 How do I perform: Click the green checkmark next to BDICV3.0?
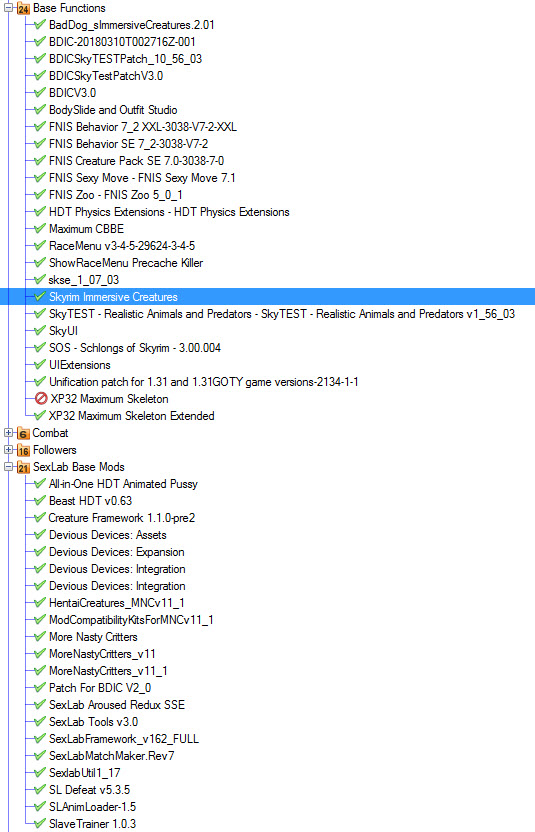40,92
